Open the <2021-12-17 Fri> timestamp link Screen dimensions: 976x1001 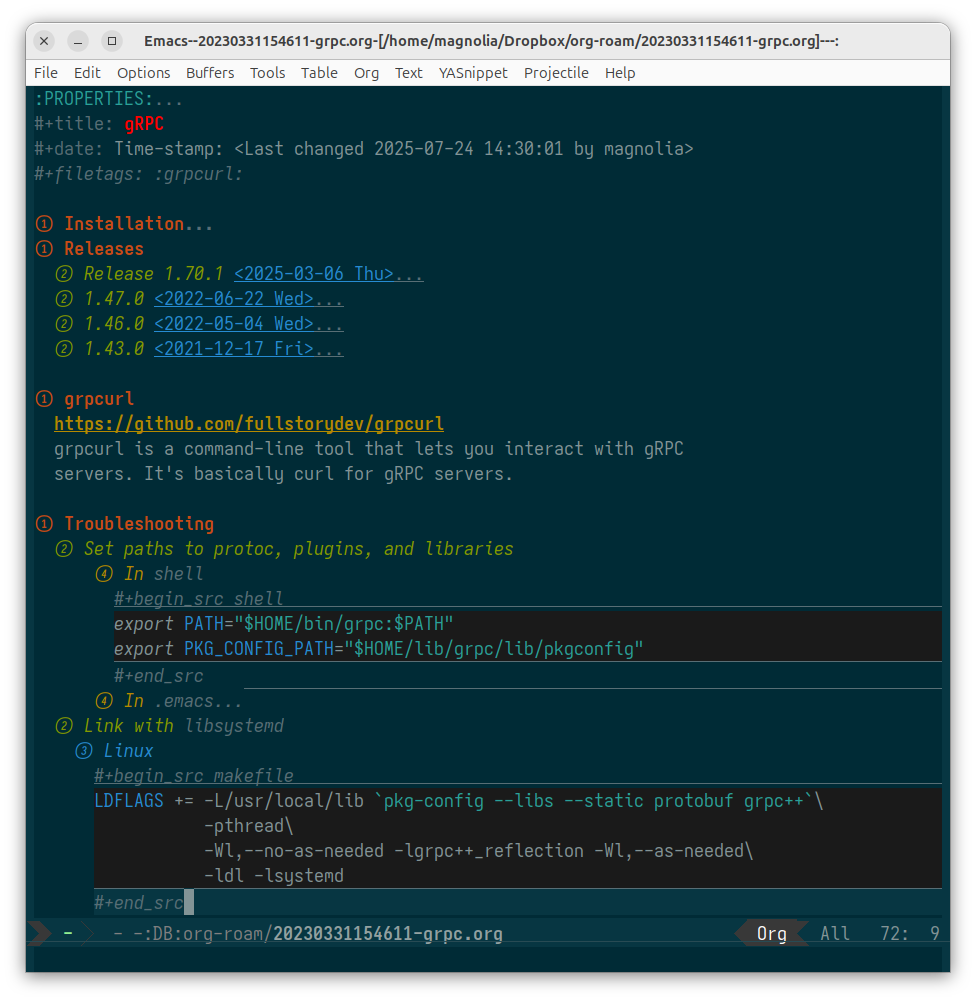coord(234,349)
